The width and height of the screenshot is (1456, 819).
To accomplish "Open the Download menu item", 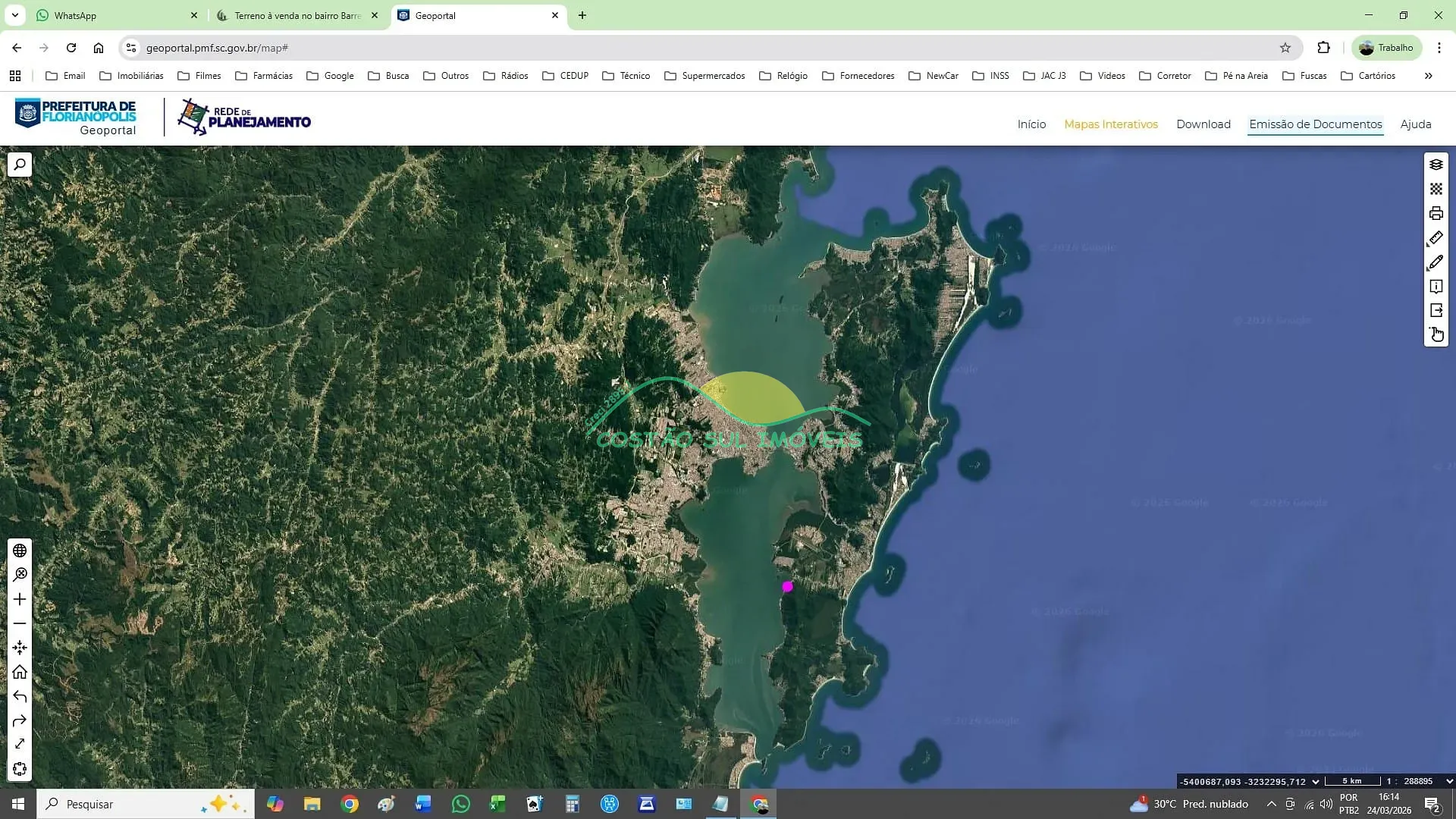I will click(1203, 124).
